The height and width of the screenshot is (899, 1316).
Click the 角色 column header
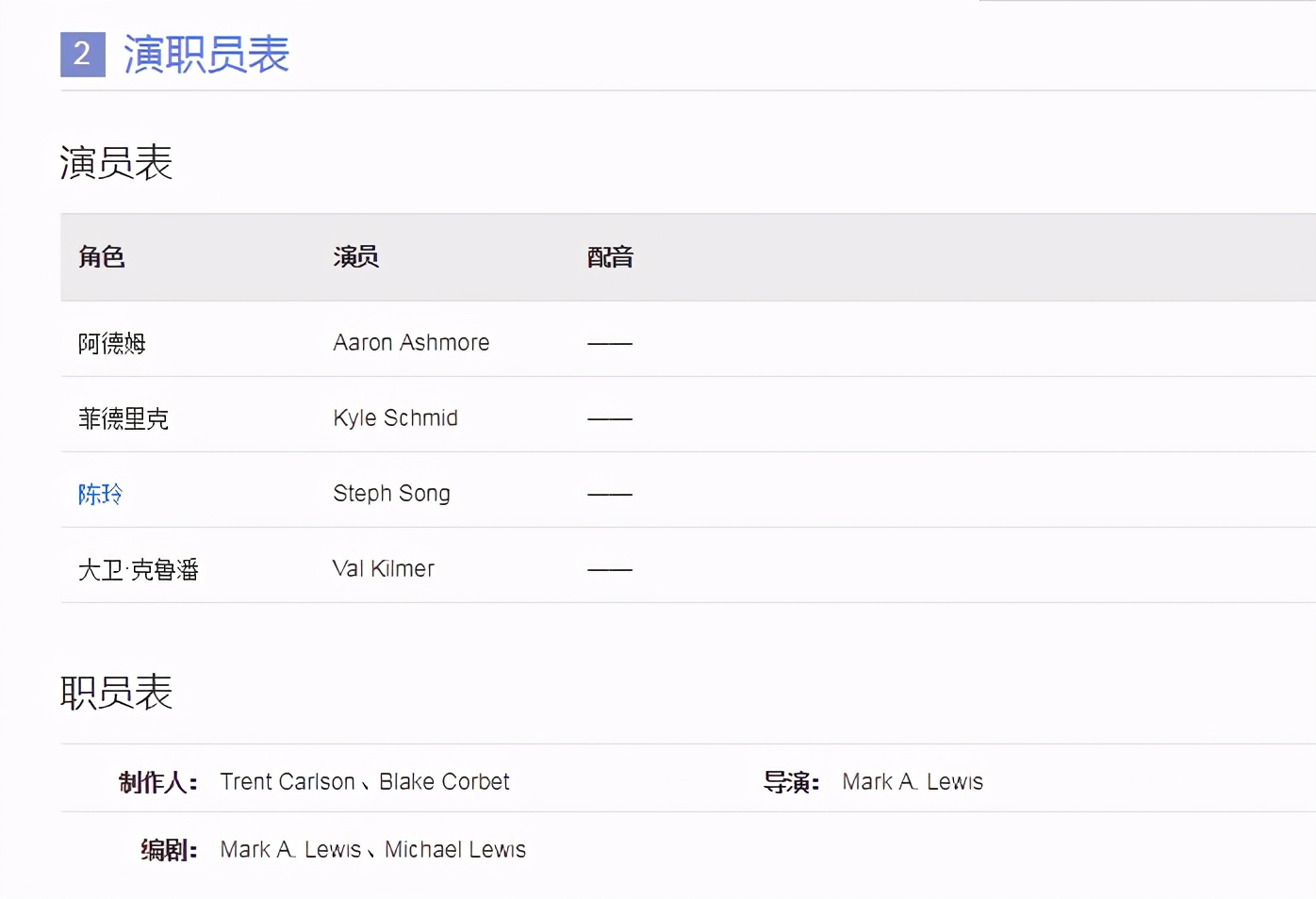tap(102, 256)
